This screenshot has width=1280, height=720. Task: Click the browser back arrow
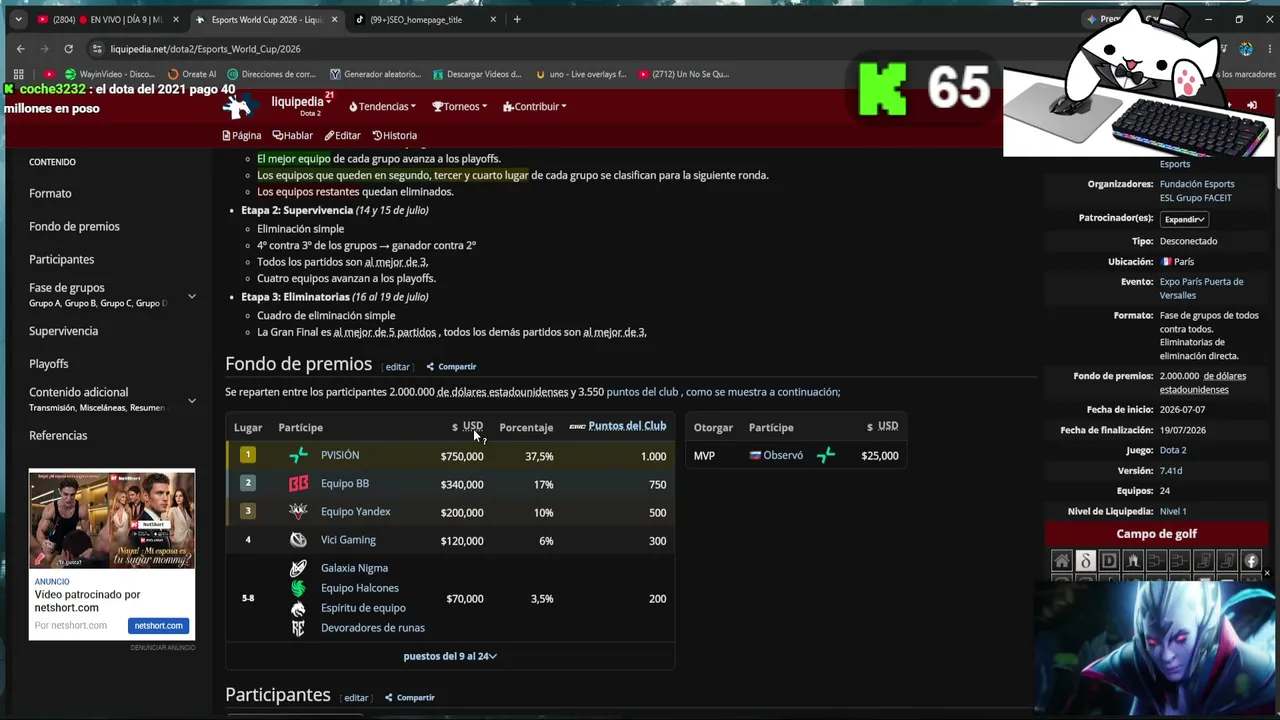click(21, 49)
